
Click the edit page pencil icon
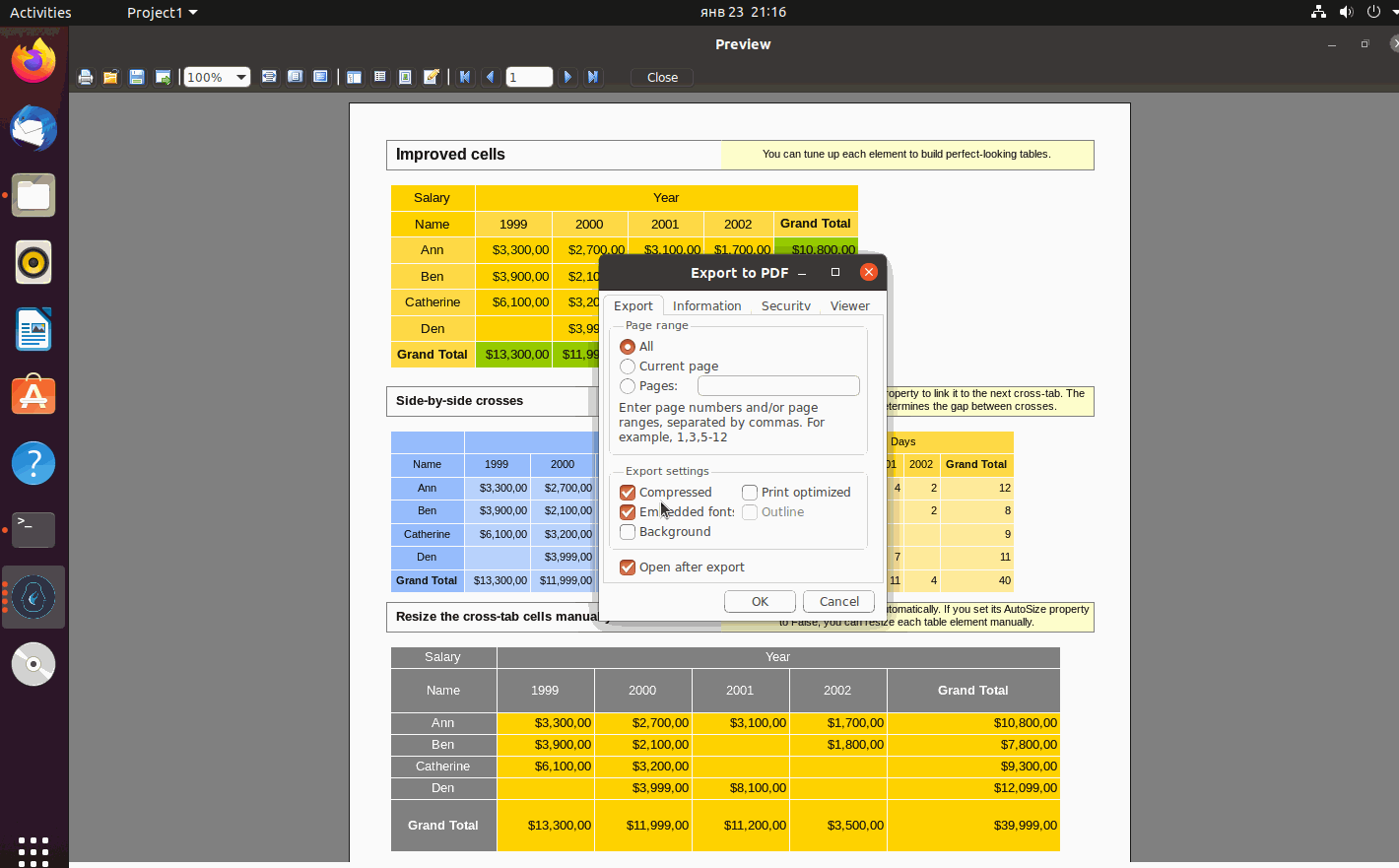[x=431, y=77]
